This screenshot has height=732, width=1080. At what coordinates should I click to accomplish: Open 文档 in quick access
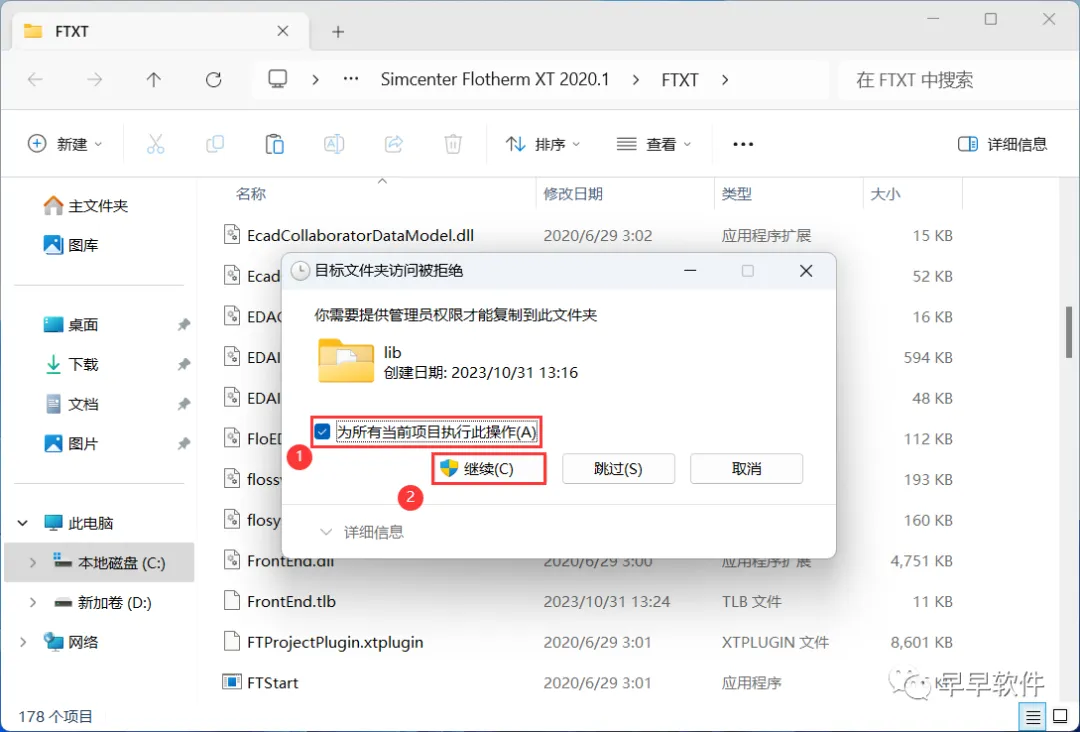click(x=72, y=404)
